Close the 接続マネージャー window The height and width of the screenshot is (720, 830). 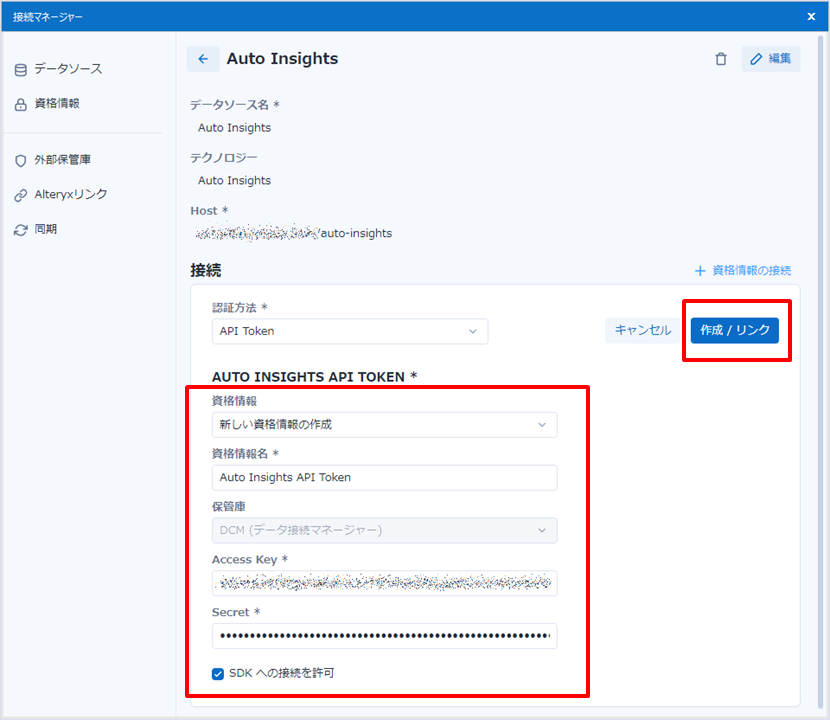pos(811,16)
